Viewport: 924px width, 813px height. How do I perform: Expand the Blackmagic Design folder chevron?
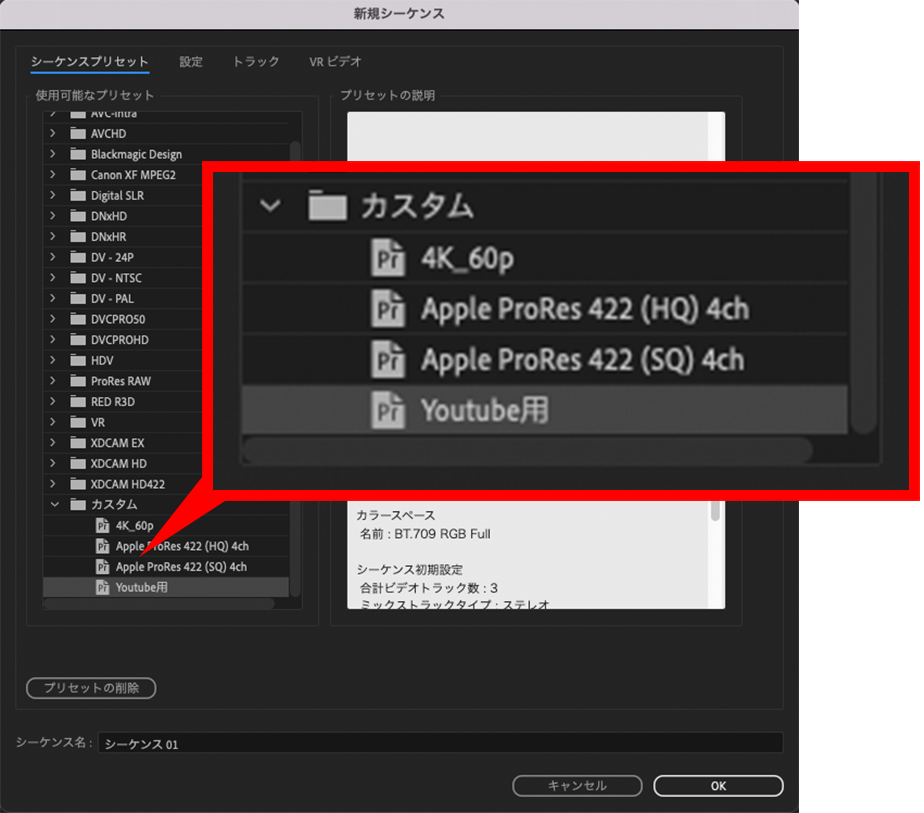[x=53, y=154]
